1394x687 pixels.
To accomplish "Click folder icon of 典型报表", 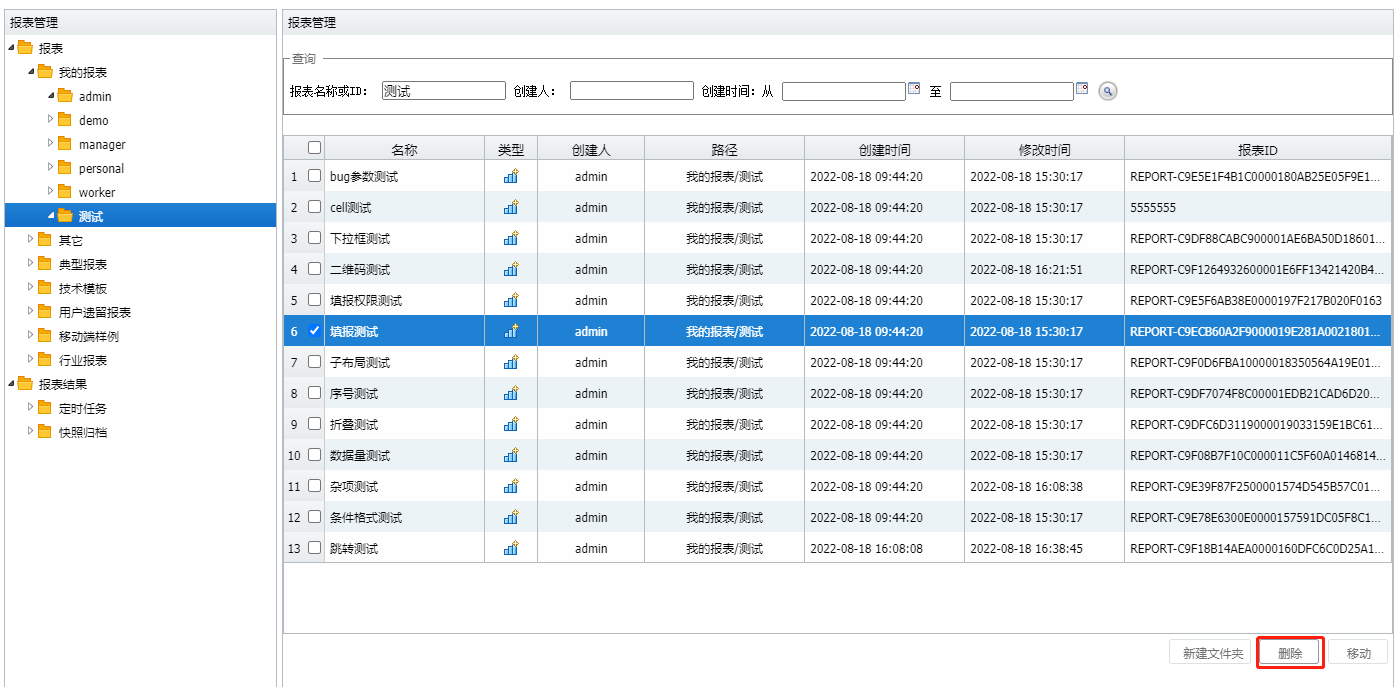I will (45, 264).
